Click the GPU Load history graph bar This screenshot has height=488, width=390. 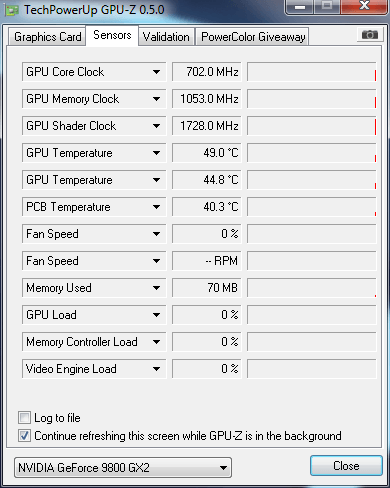[x=312, y=315]
